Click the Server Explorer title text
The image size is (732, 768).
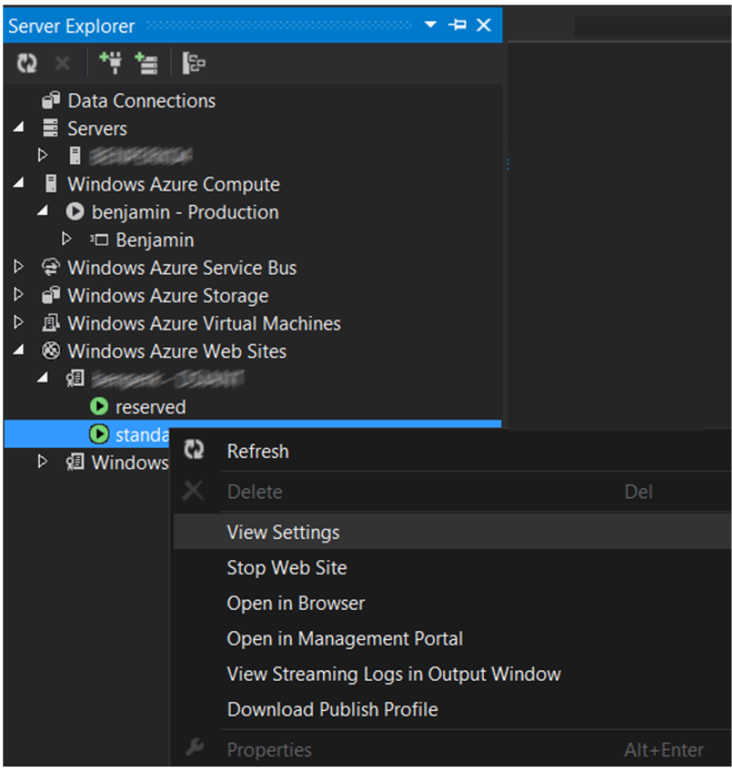pyautogui.click(x=72, y=26)
